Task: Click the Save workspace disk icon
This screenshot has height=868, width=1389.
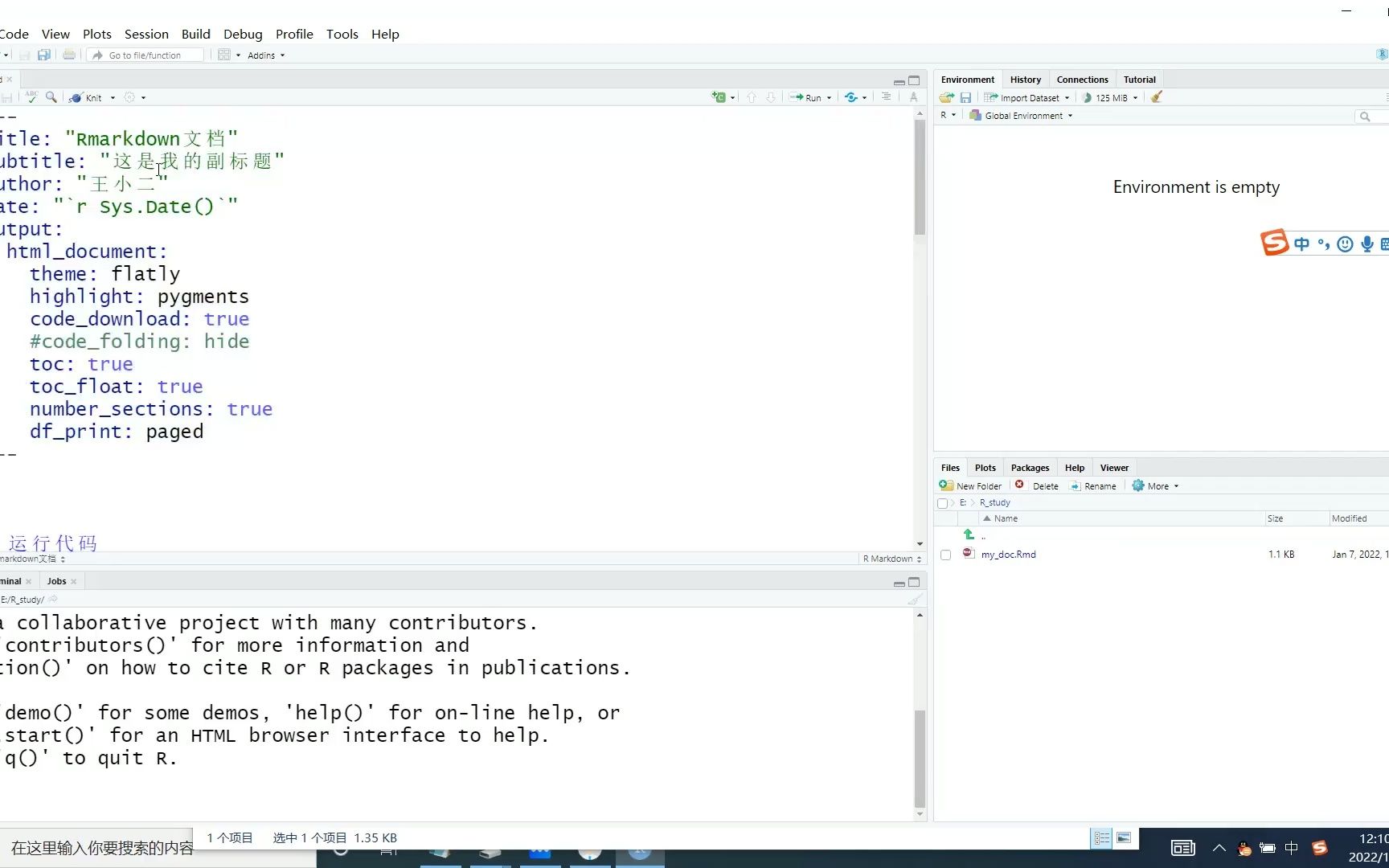Action: tap(965, 97)
